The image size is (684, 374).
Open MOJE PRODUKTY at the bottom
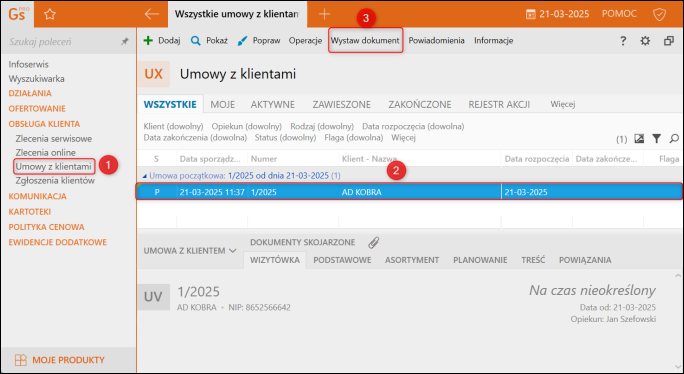pyautogui.click(x=68, y=360)
